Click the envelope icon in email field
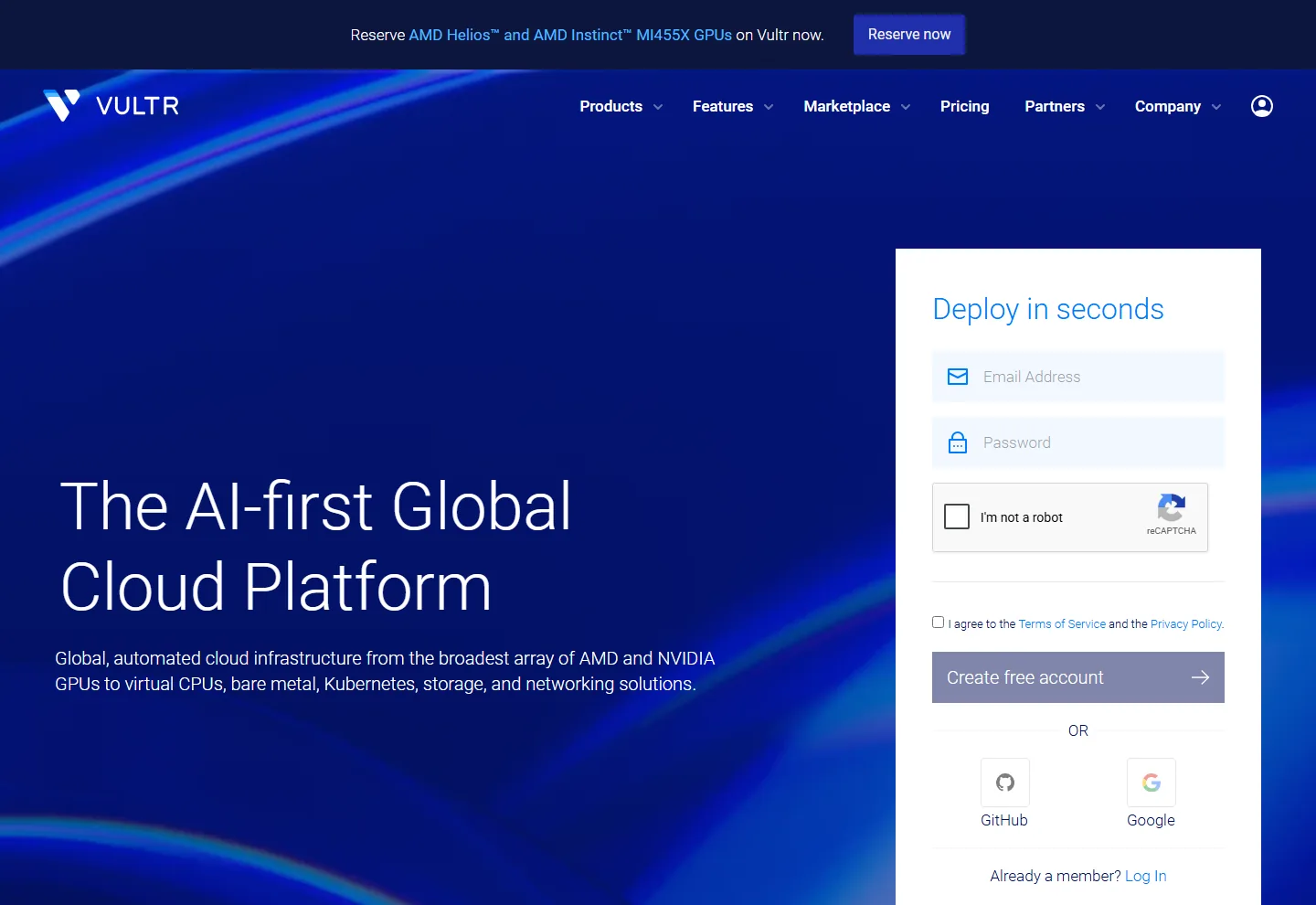Screen dimensions: 1316x905 tap(958, 377)
